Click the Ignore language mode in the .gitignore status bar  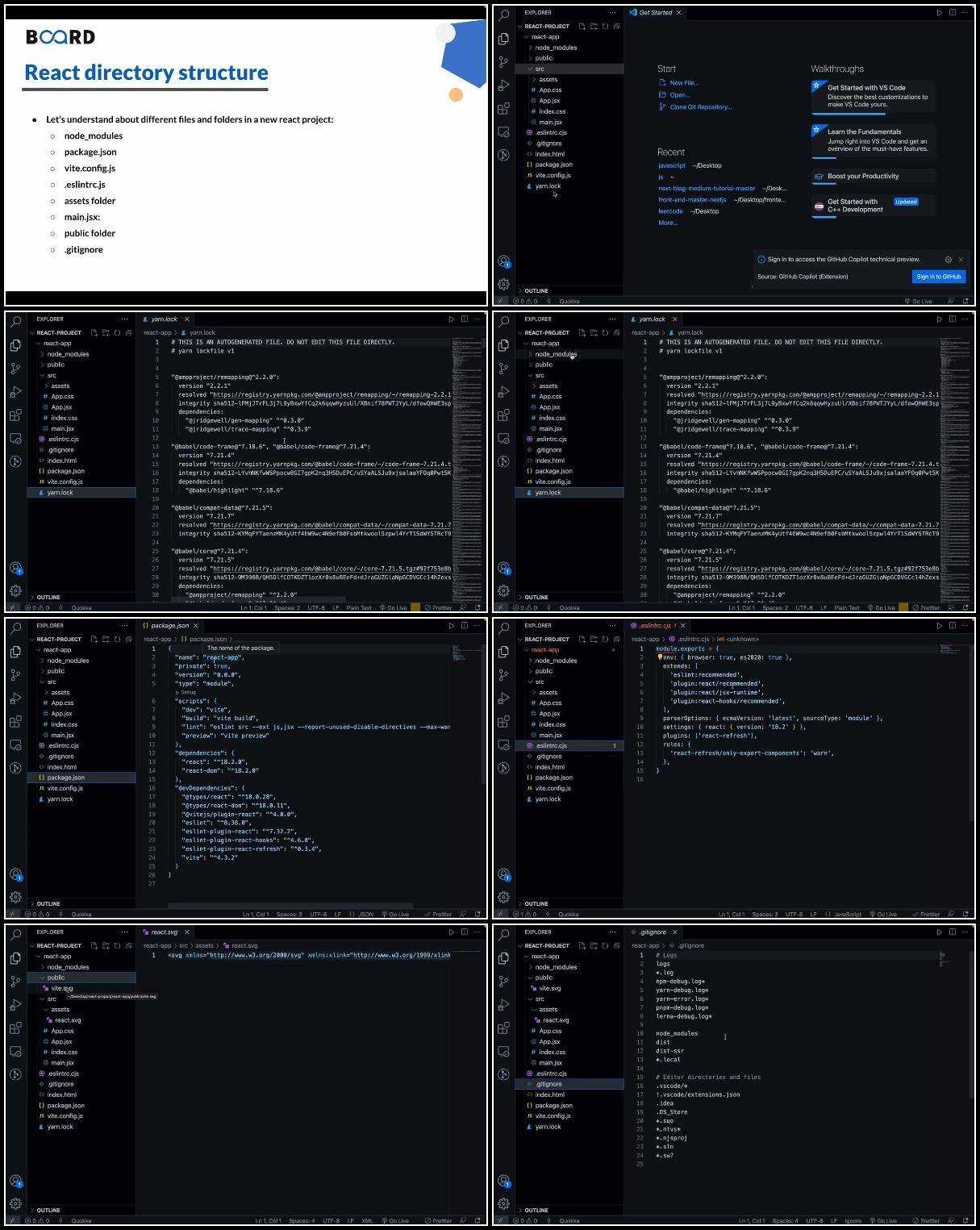[853, 1221]
